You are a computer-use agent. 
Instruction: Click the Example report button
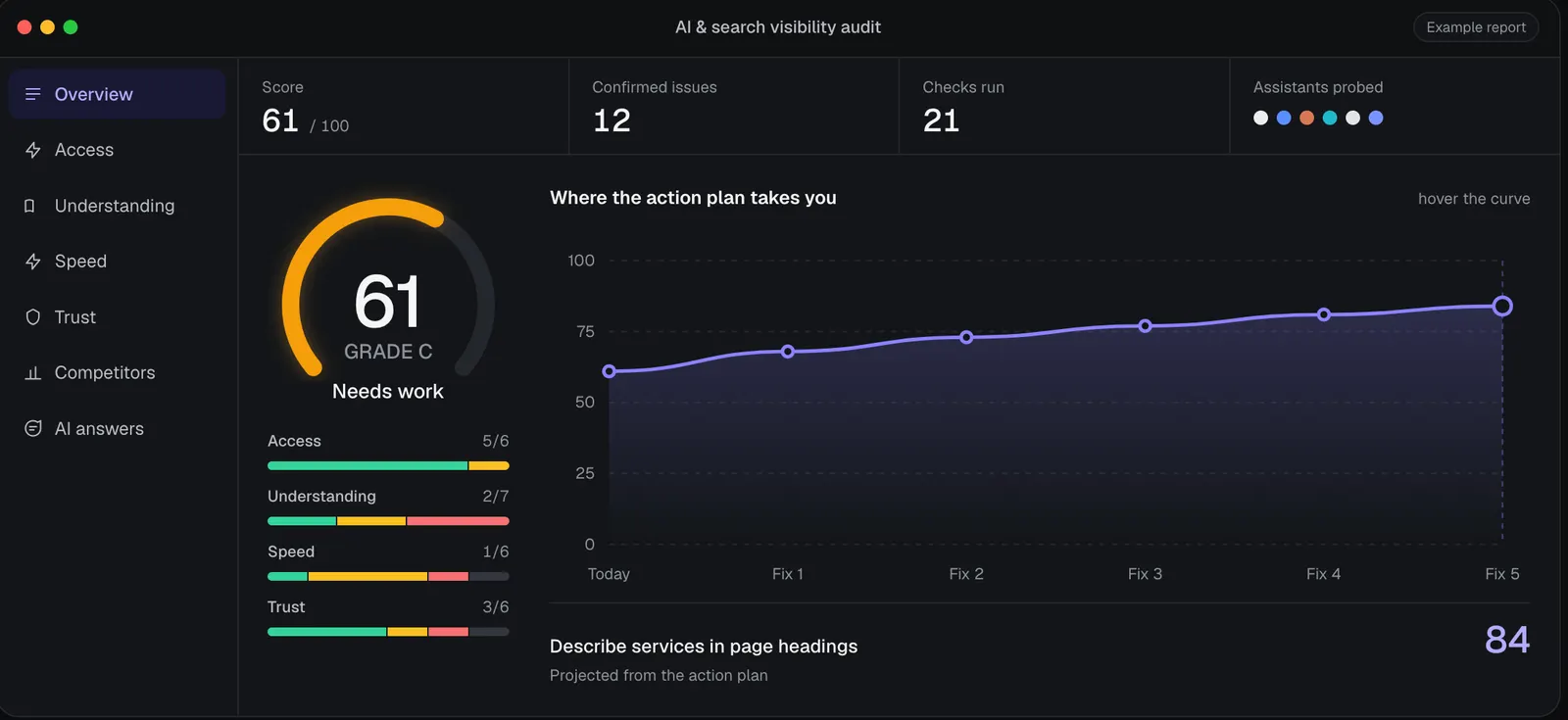(1476, 27)
